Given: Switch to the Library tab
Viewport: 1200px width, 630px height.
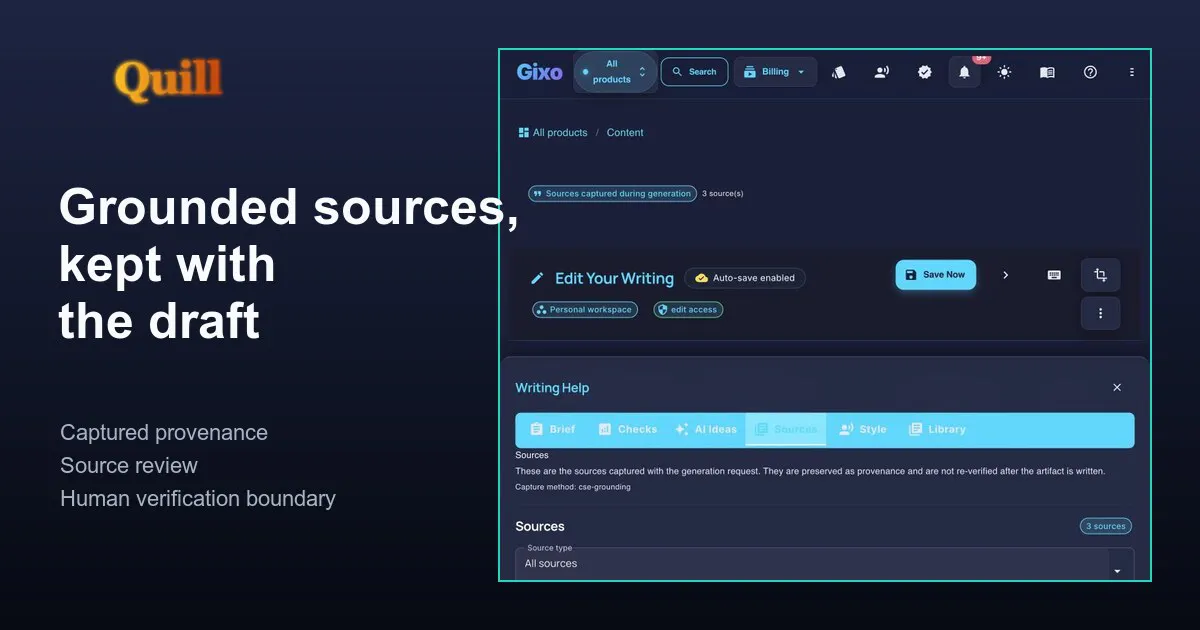Looking at the screenshot, I should [x=937, y=429].
